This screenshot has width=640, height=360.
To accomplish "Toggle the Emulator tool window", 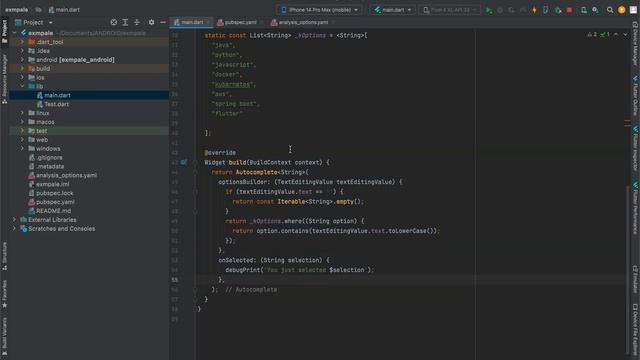I will pyautogui.click(x=635, y=279).
